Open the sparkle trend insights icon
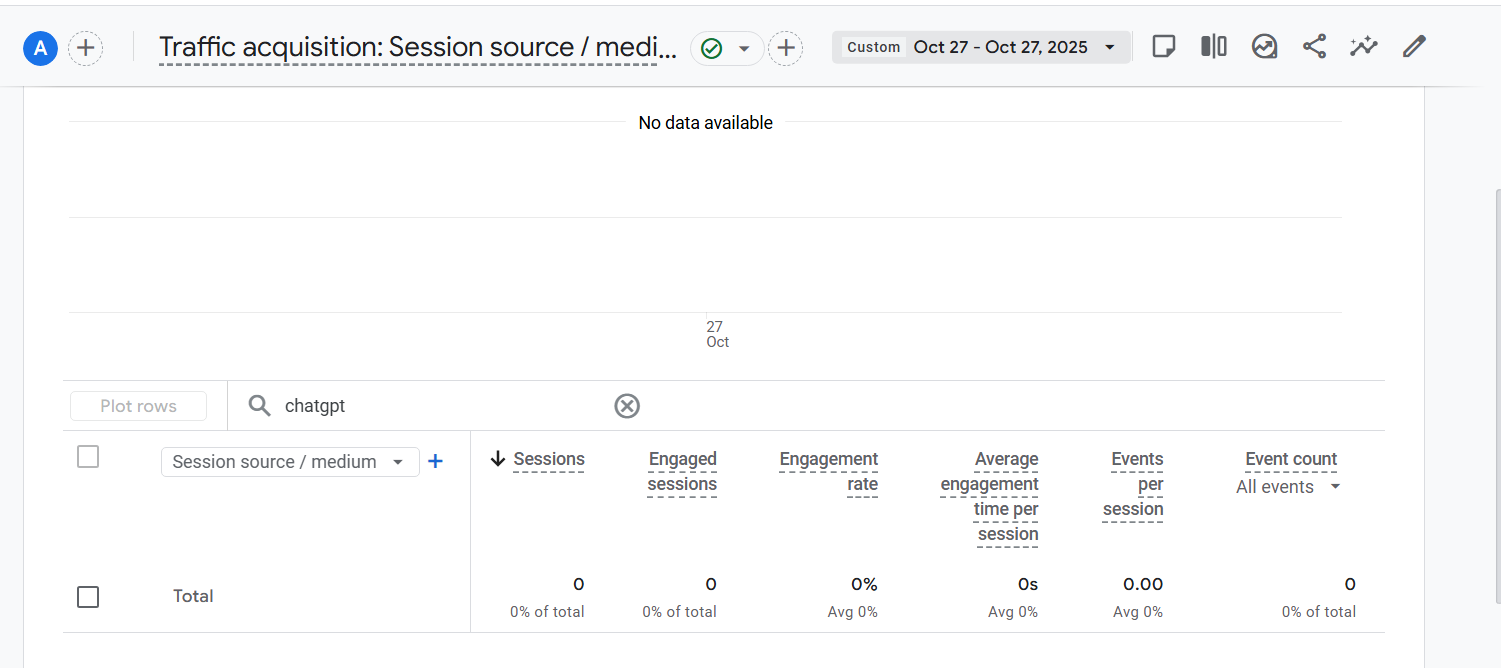The height and width of the screenshot is (668, 1501). (x=1363, y=47)
